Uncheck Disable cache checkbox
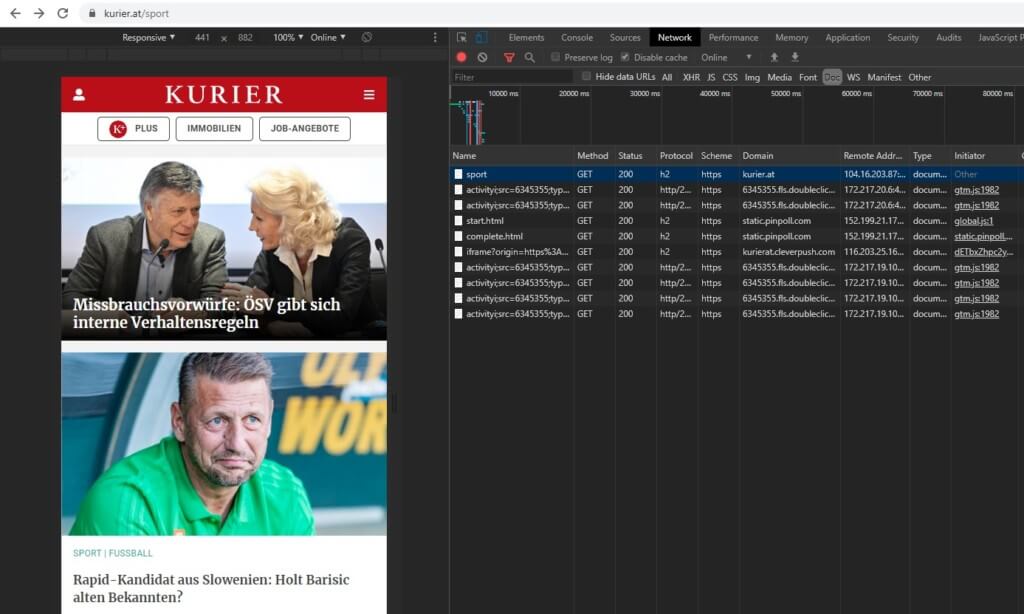The width and height of the screenshot is (1024, 614). (626, 58)
